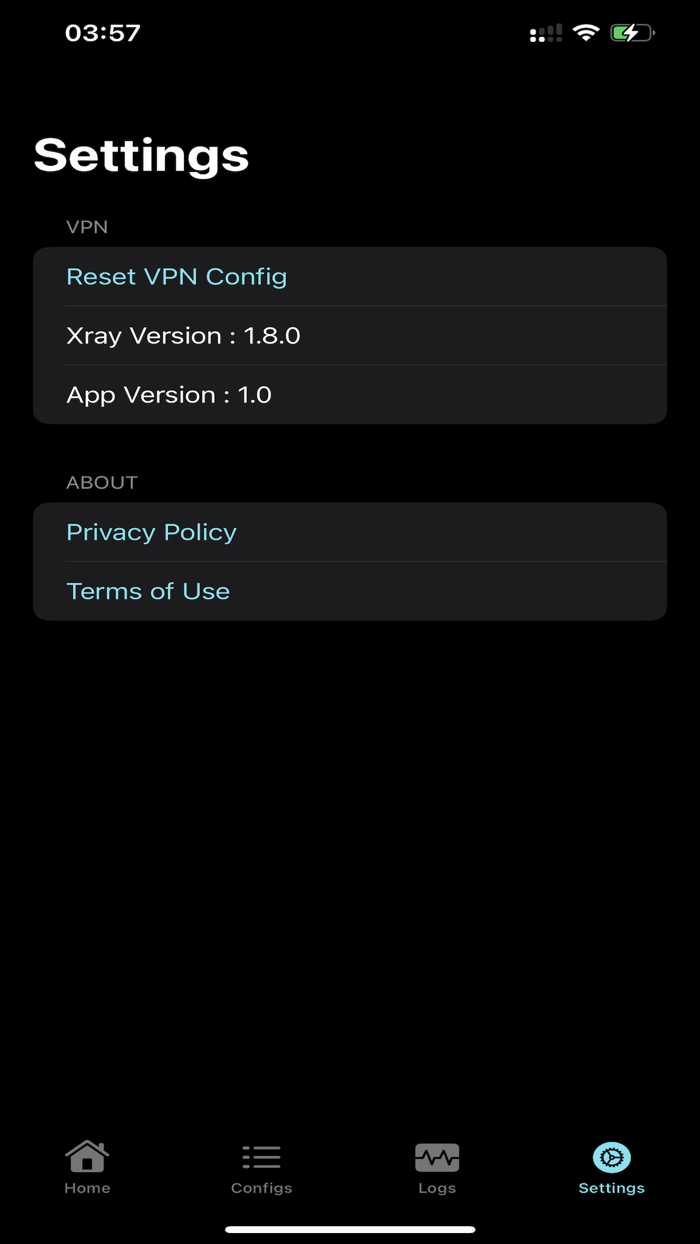The image size is (700, 1244).
Task: Select the Configs list icon
Action: 261,1155
